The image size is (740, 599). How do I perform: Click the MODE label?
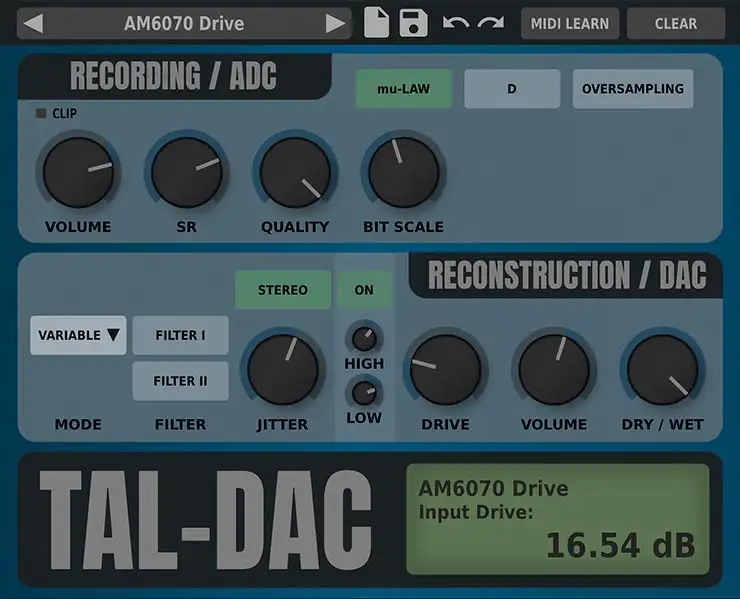[x=78, y=424]
